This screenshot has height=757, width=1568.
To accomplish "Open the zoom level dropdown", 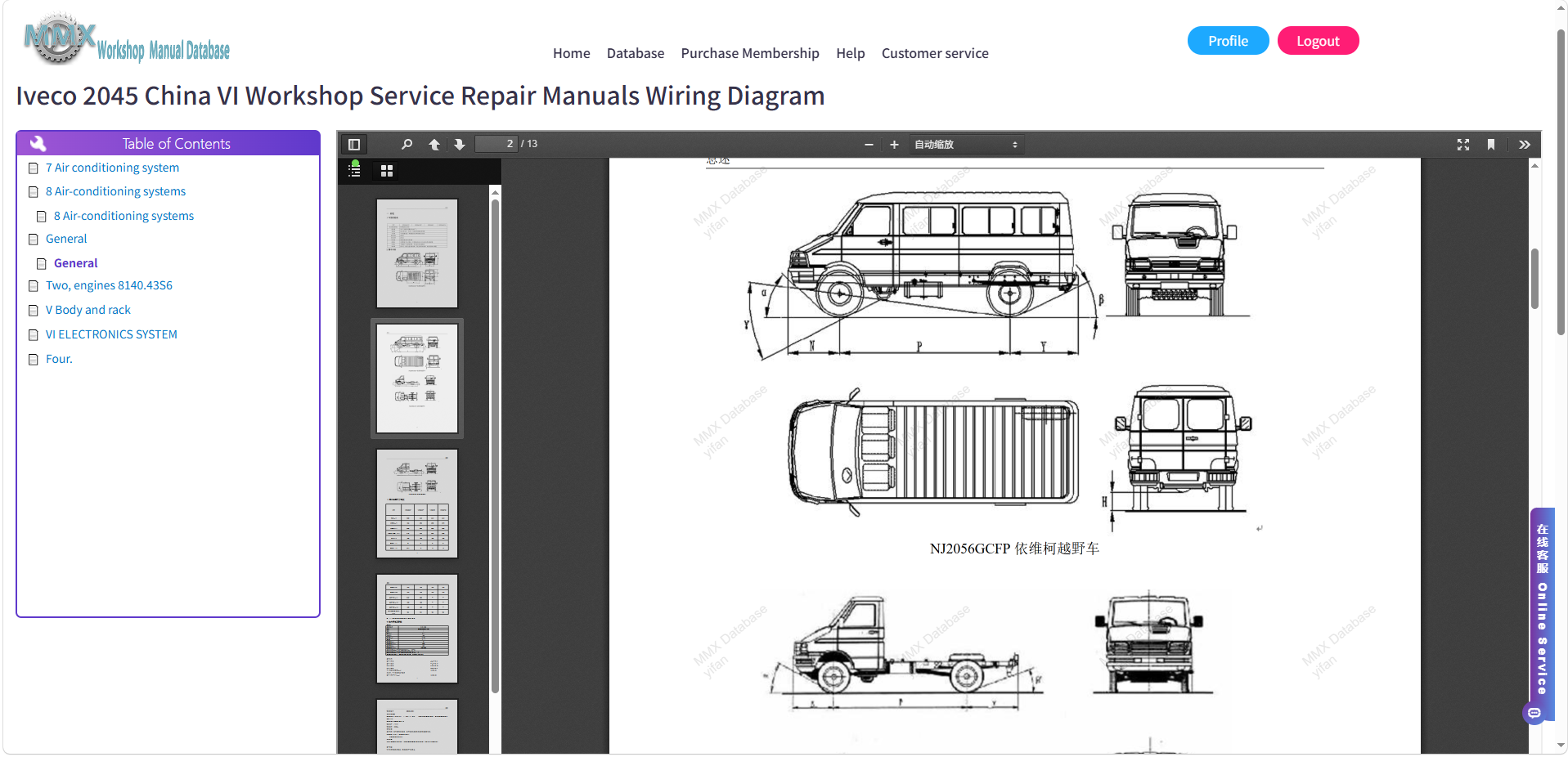I will [966, 145].
